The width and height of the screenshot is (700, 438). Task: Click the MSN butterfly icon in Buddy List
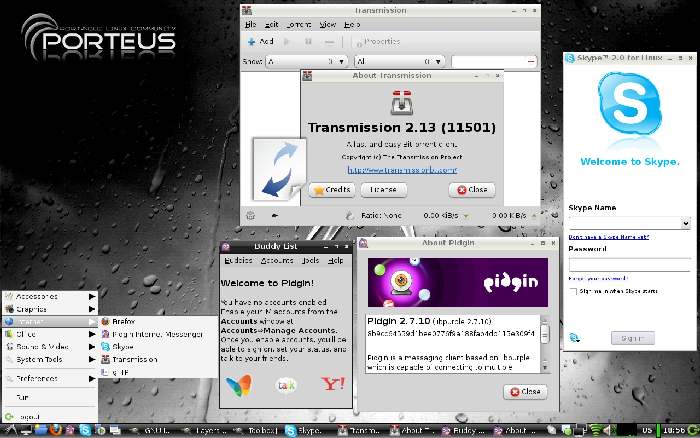tap(238, 385)
